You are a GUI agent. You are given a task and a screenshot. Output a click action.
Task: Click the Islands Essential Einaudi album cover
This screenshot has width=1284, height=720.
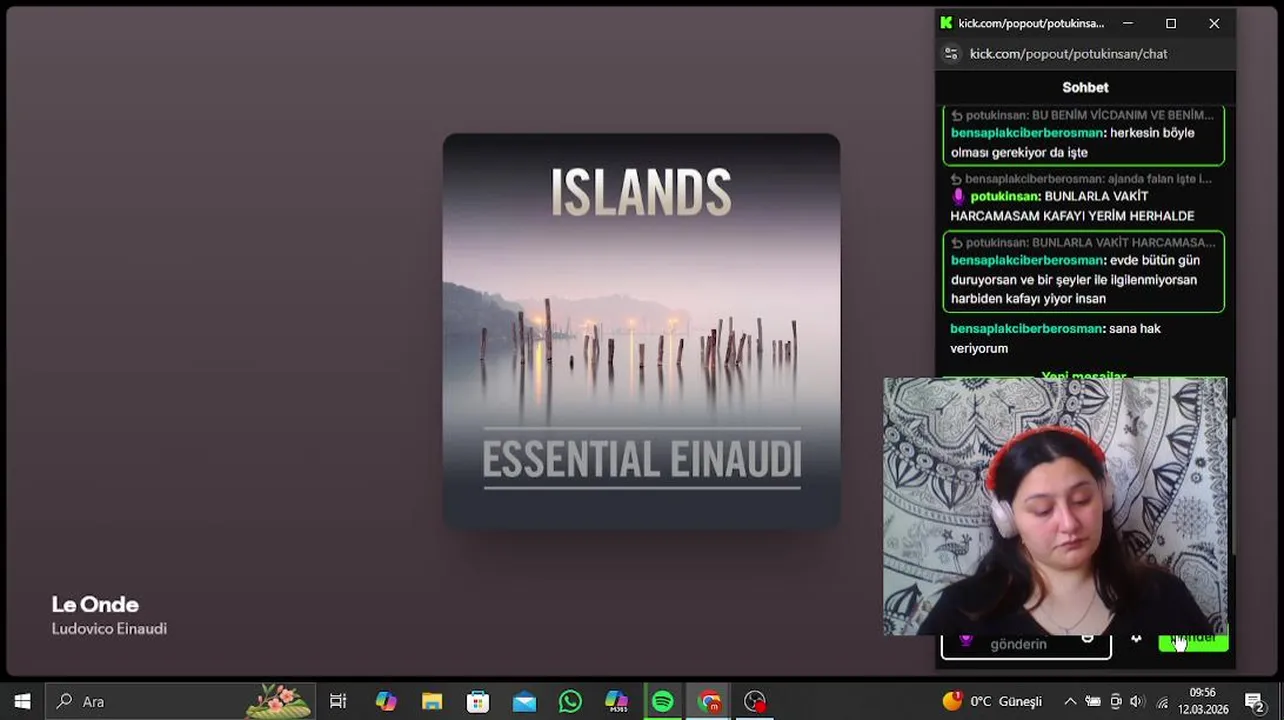641,331
